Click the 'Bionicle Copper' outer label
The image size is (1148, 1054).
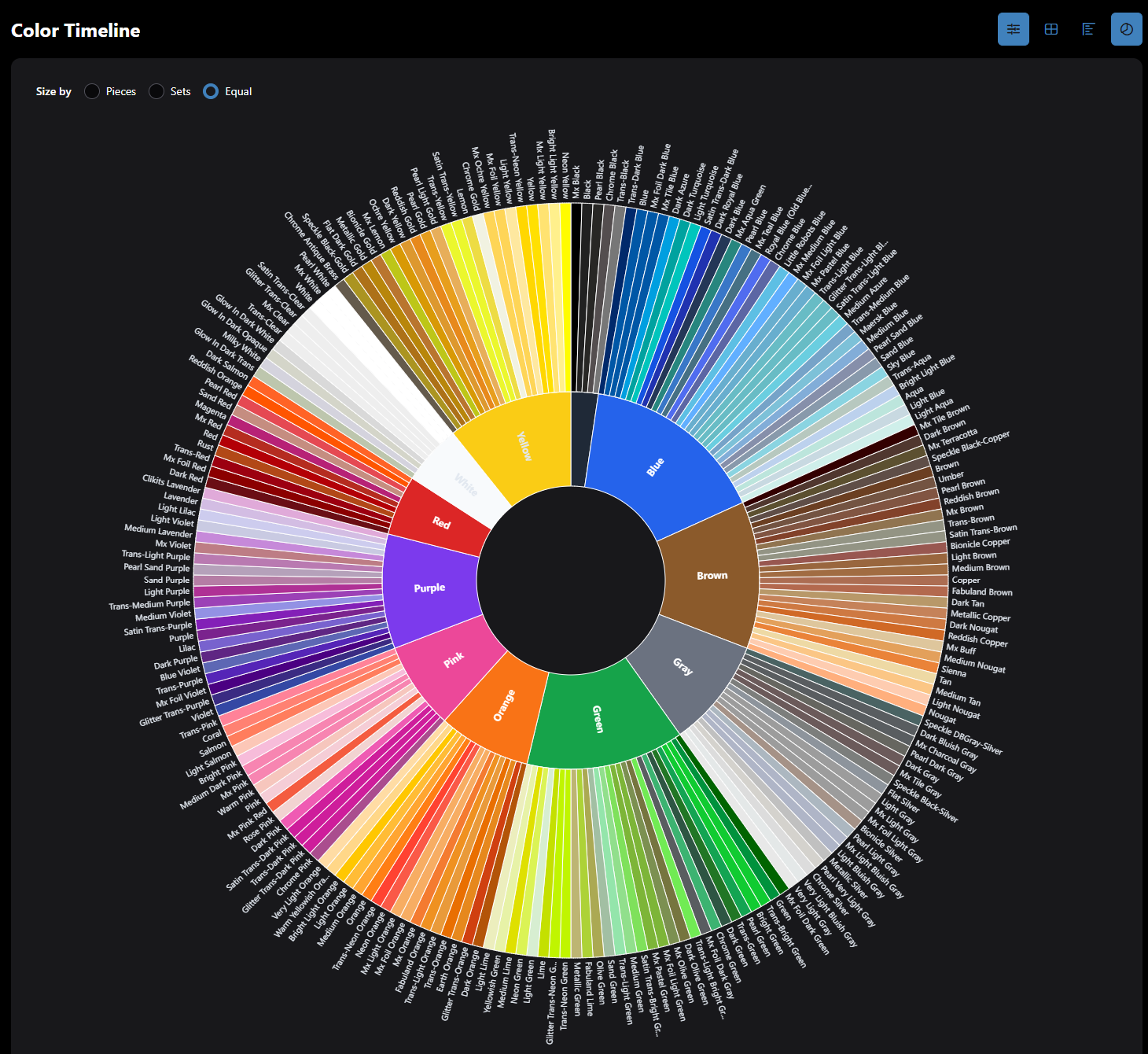[x=980, y=544]
